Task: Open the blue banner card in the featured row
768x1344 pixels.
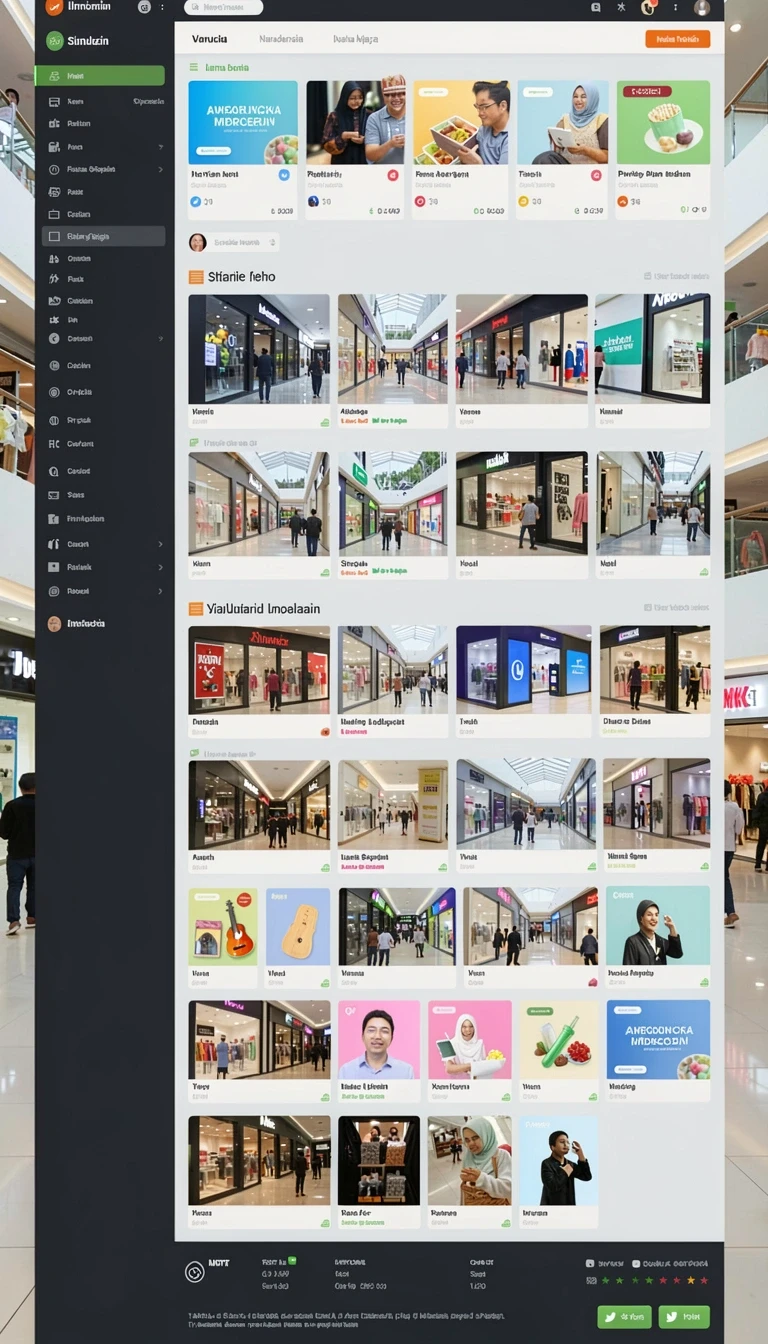Action: click(x=243, y=150)
